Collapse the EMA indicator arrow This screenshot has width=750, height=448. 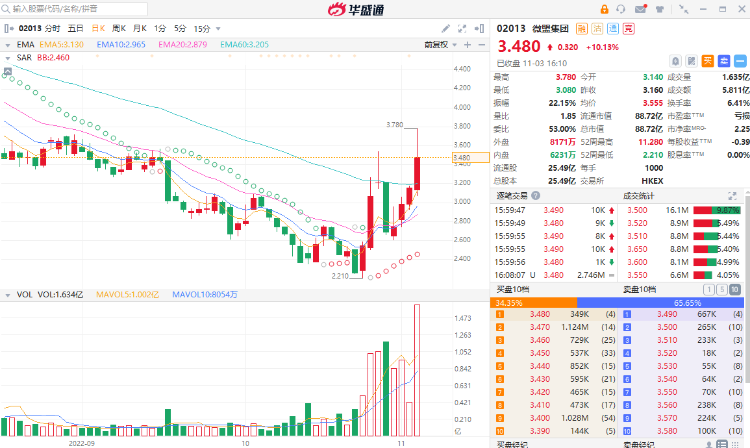pos(8,45)
